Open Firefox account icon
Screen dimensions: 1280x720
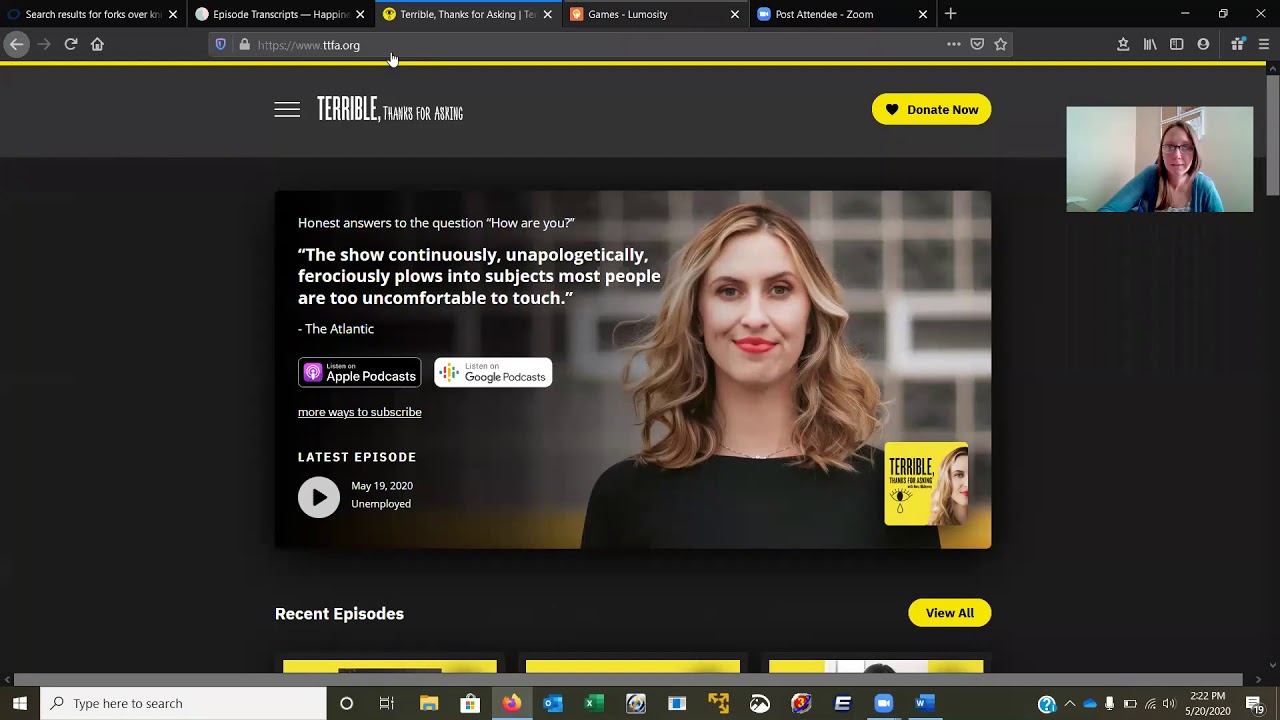pyautogui.click(x=1203, y=44)
